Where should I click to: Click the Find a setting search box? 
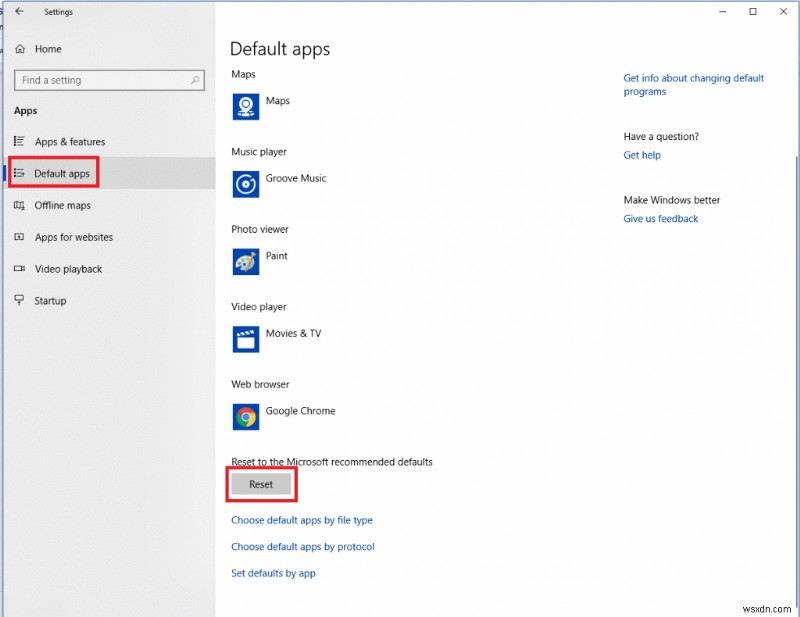pyautogui.click(x=109, y=80)
